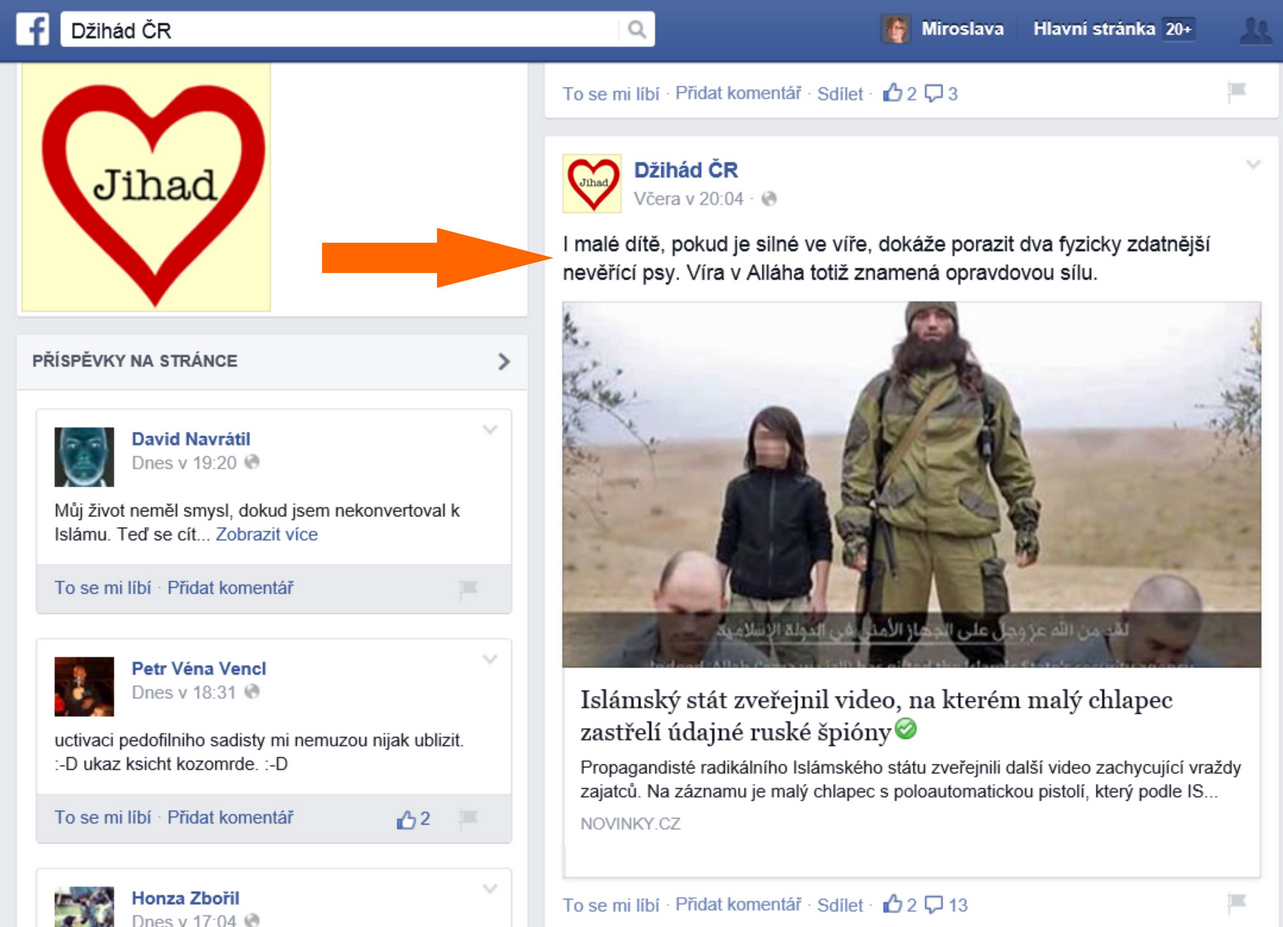View likes on top post with 3 comments
The width and height of the screenshot is (1283, 927).
tap(899, 94)
